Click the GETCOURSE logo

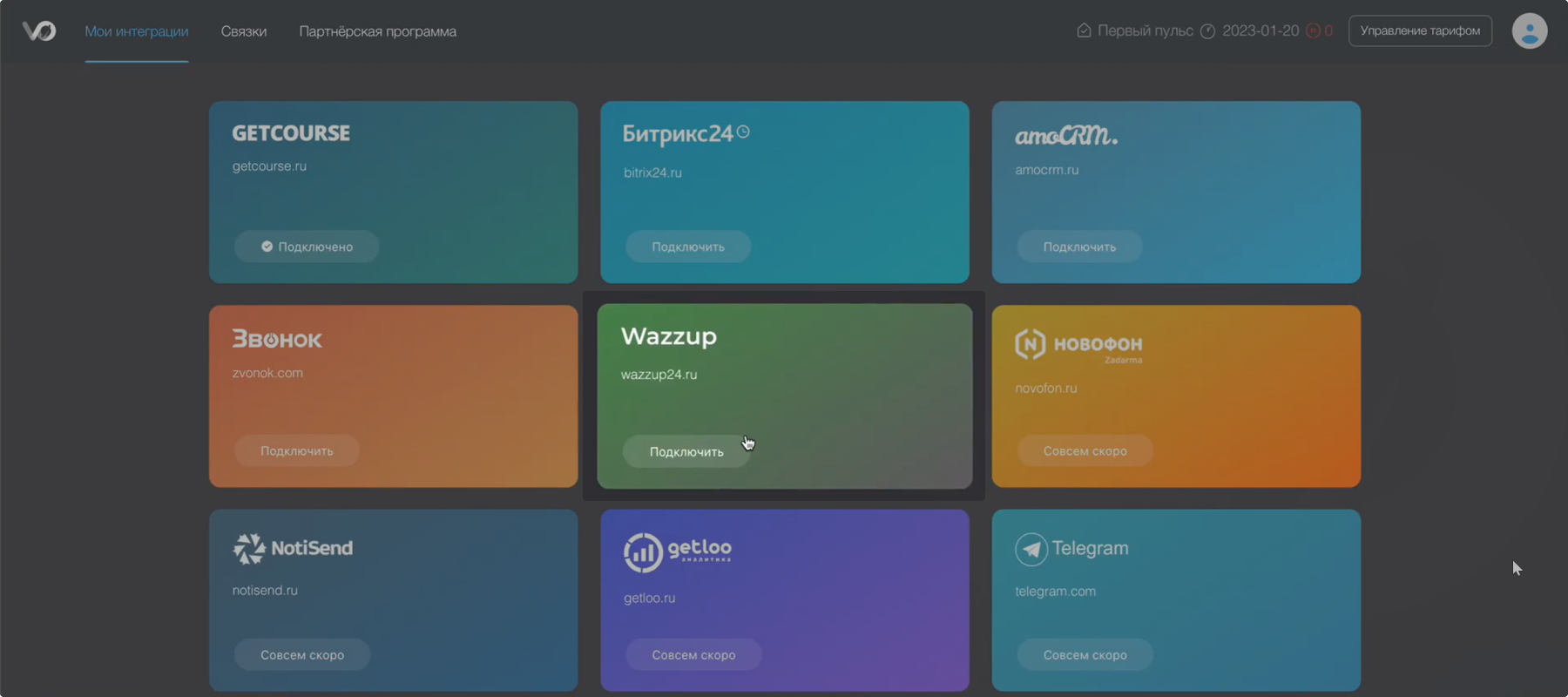click(x=291, y=133)
